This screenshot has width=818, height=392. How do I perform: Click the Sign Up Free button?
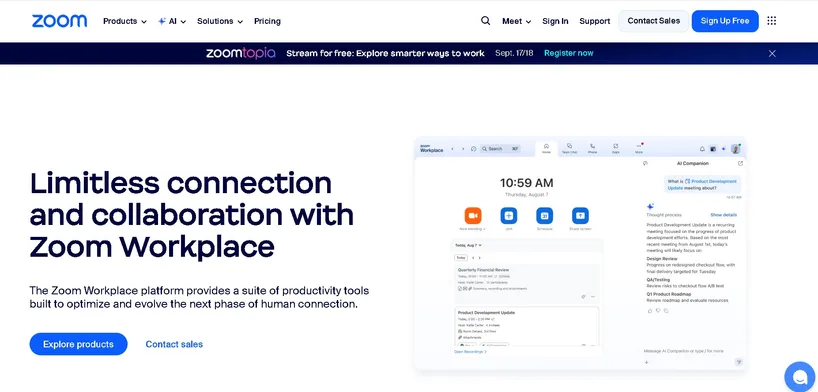[725, 21]
